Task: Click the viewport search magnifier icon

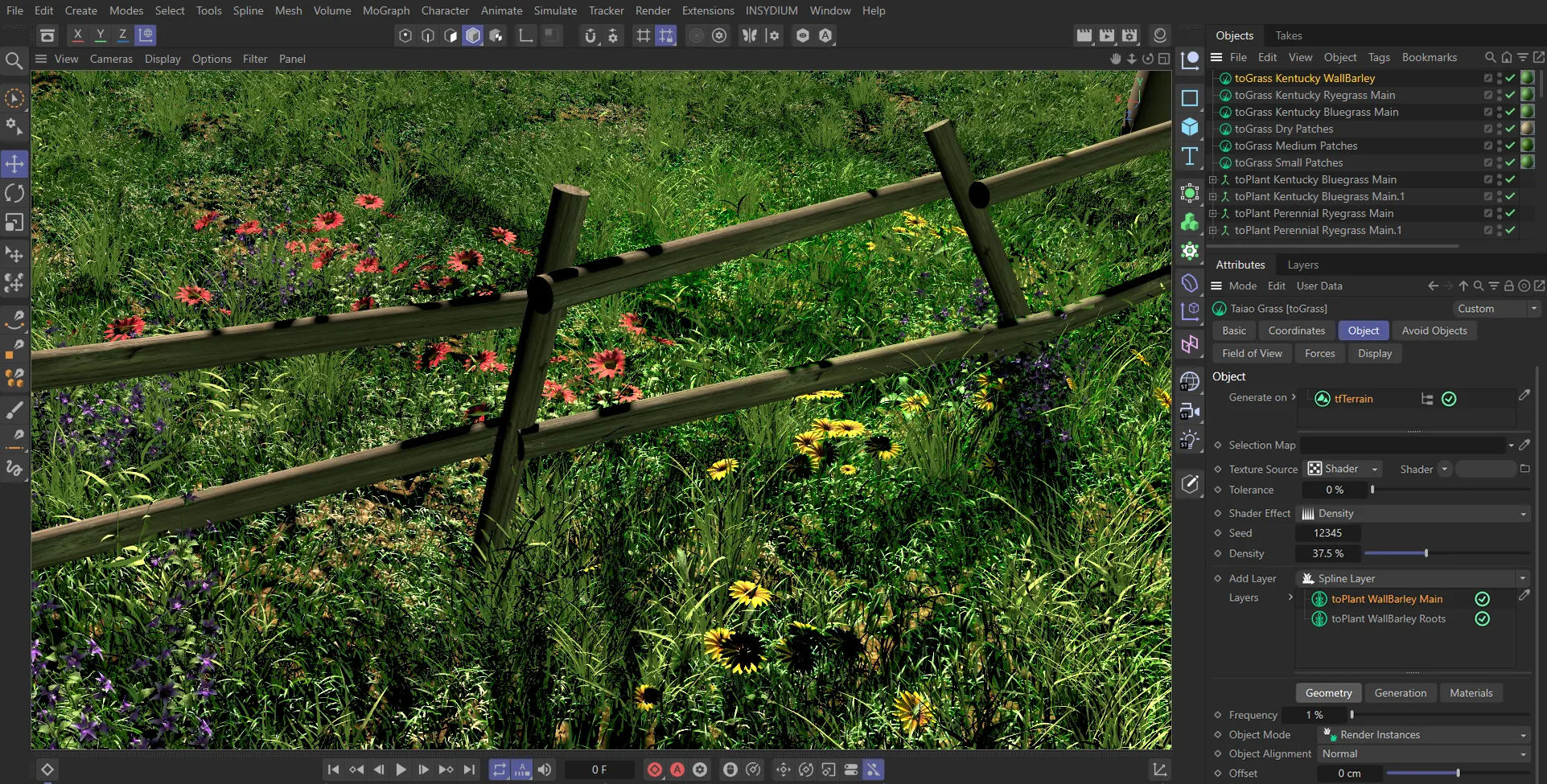Action: point(14,60)
